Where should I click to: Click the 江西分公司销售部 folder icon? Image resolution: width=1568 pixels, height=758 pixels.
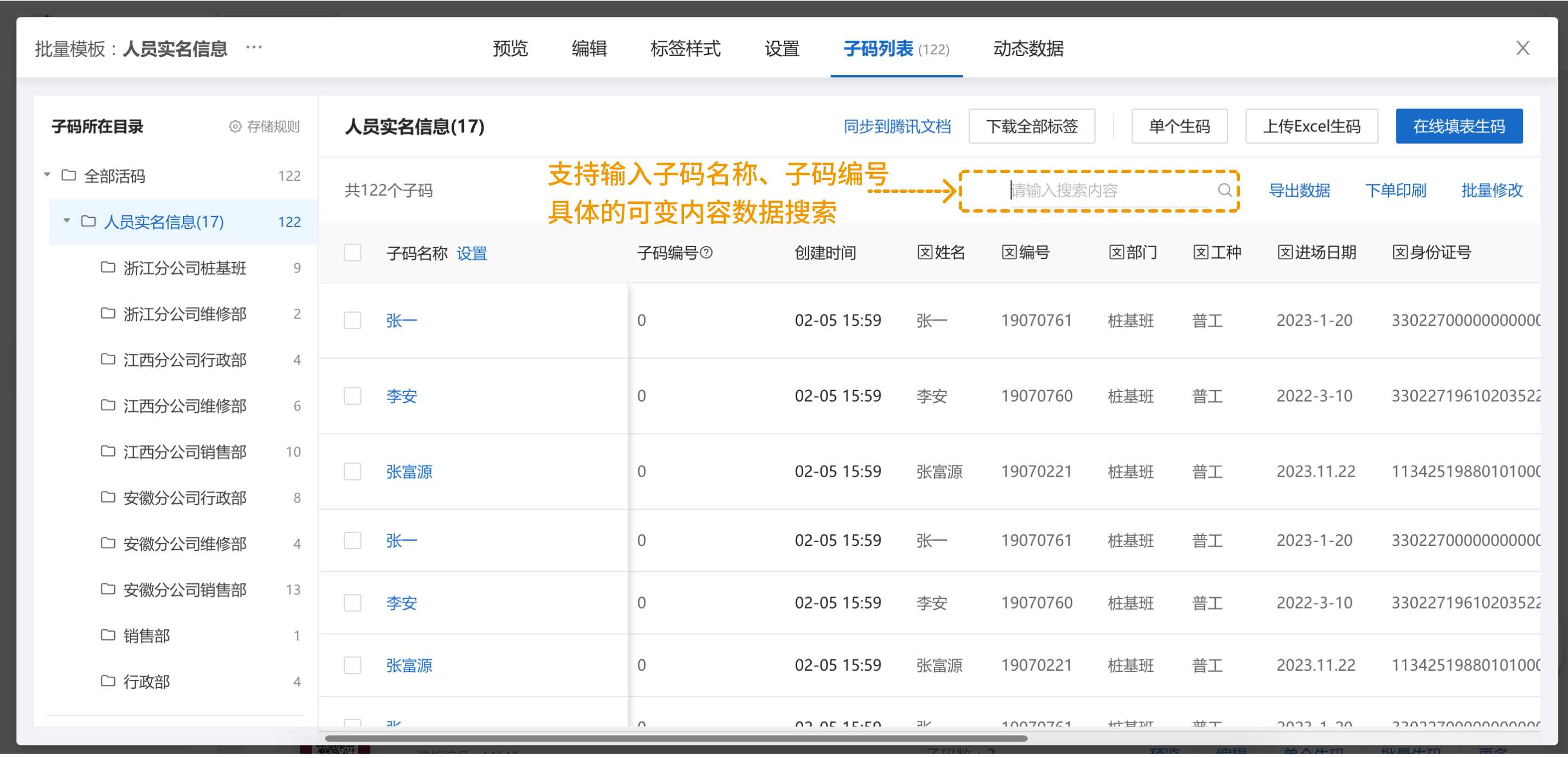click(108, 452)
